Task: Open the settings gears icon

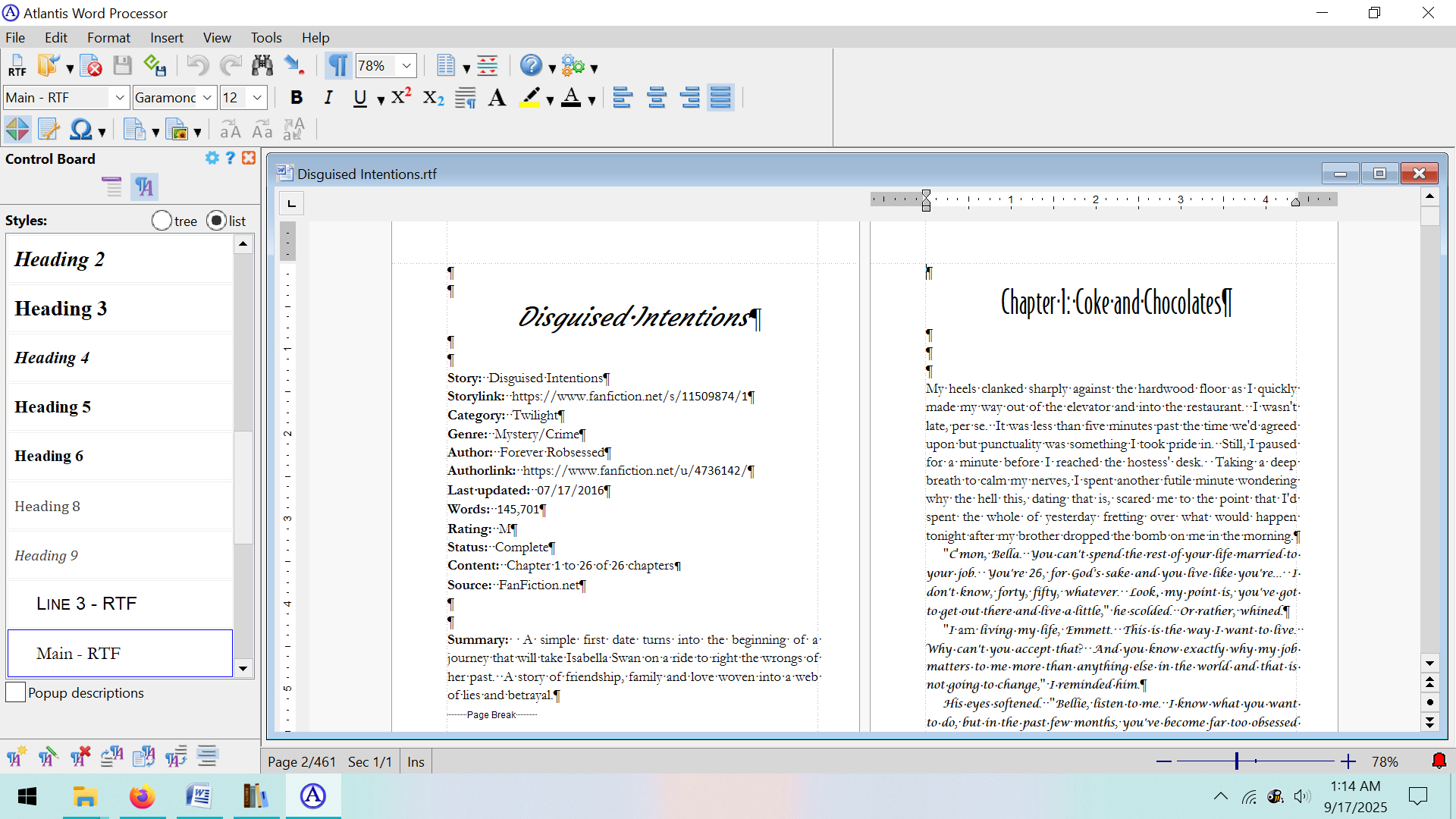Action: [573, 66]
